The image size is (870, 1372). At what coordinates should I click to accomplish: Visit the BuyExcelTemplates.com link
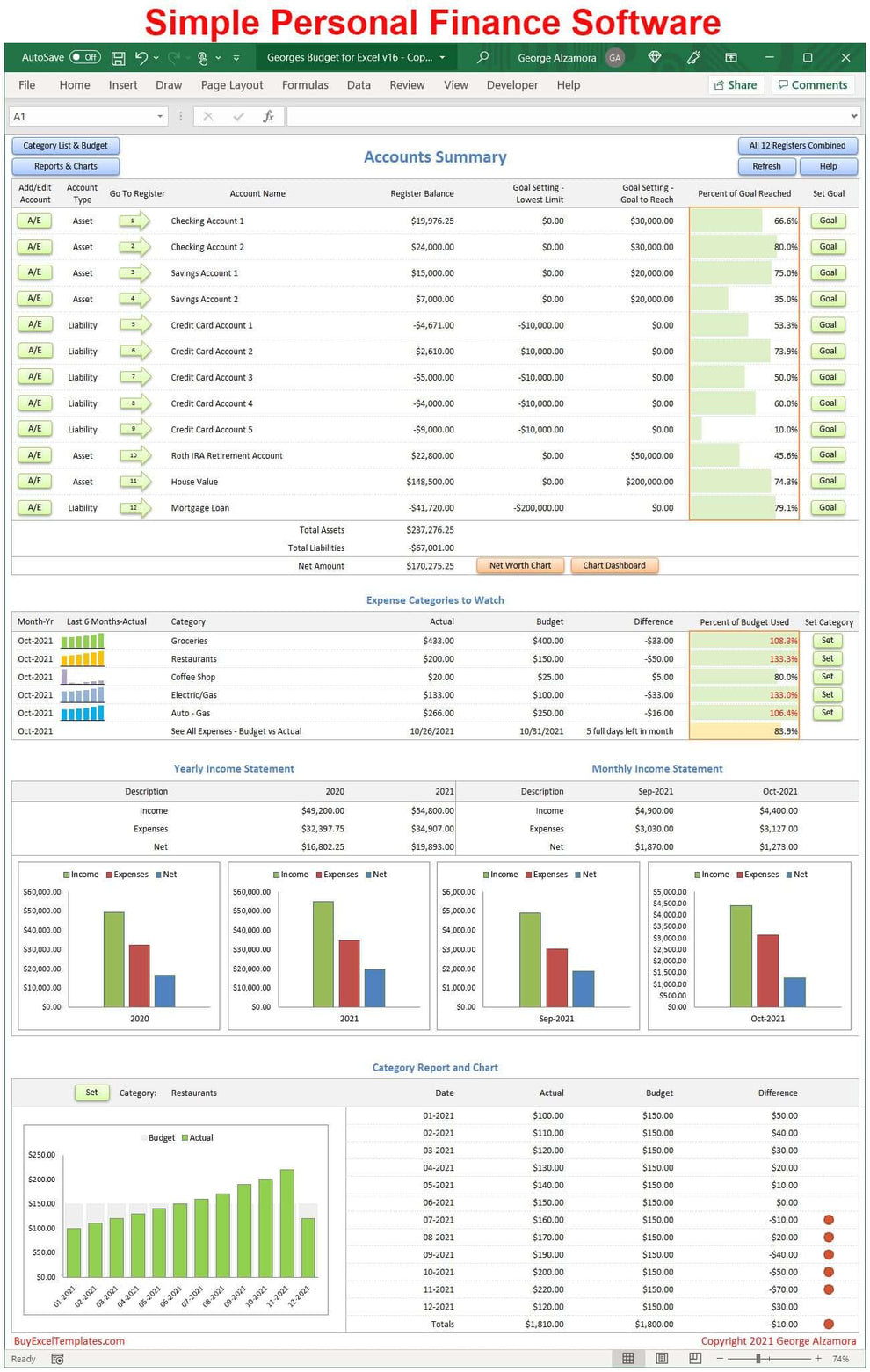click(67, 1340)
